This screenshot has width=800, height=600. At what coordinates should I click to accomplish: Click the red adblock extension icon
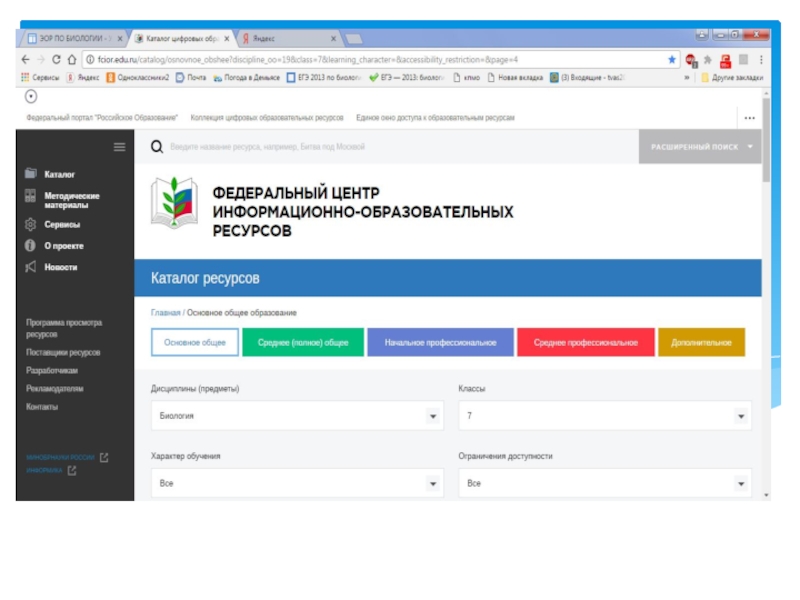(691, 61)
